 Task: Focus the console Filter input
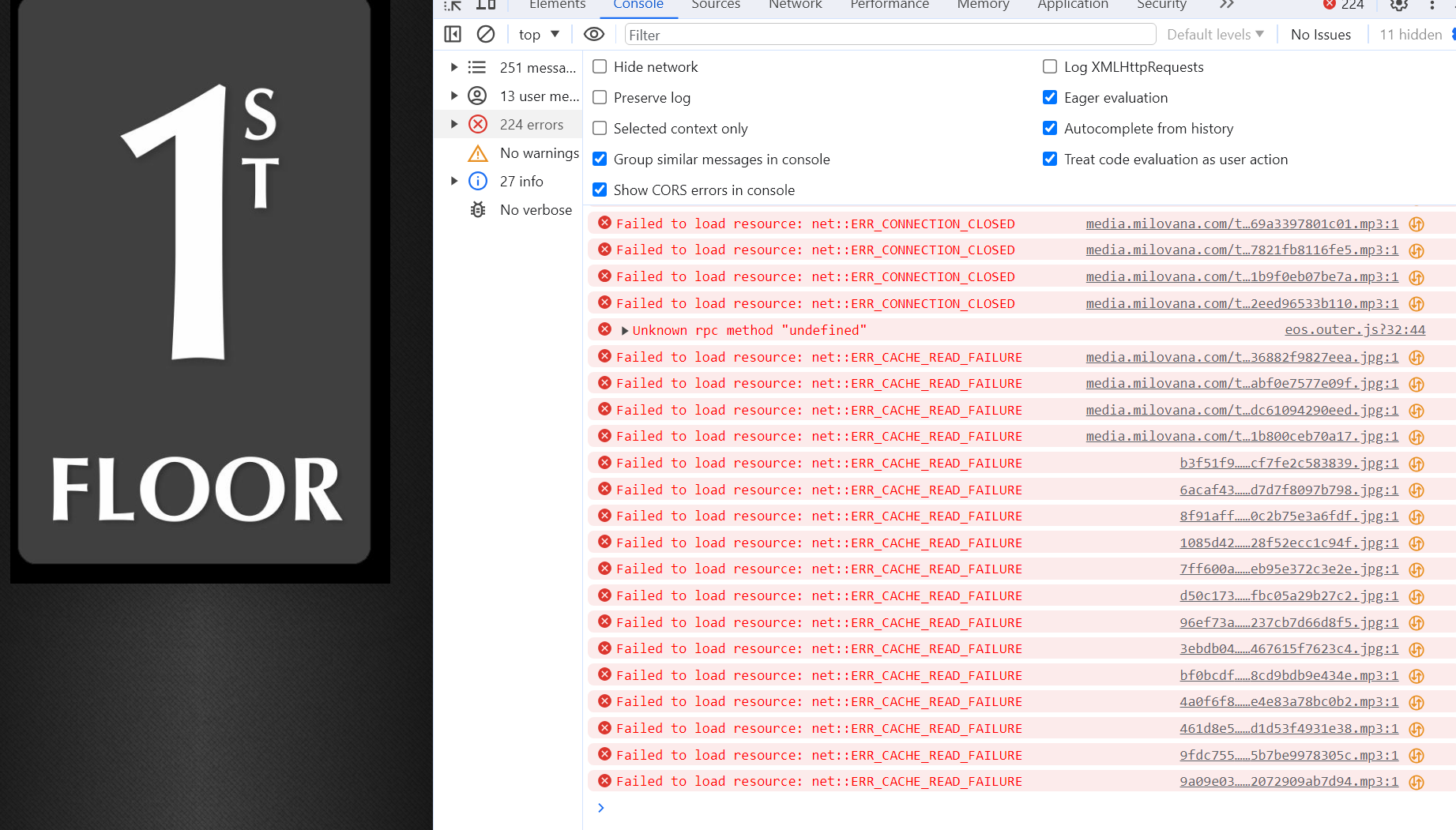tap(890, 35)
